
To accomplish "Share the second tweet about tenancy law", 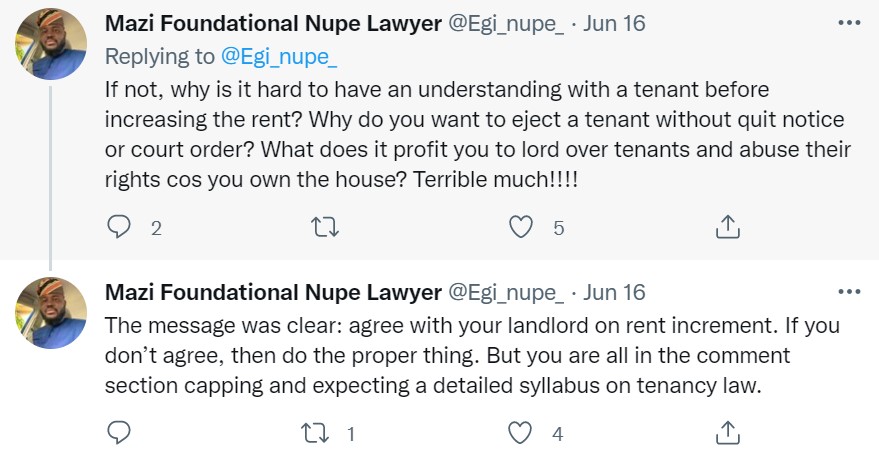I will tap(727, 433).
